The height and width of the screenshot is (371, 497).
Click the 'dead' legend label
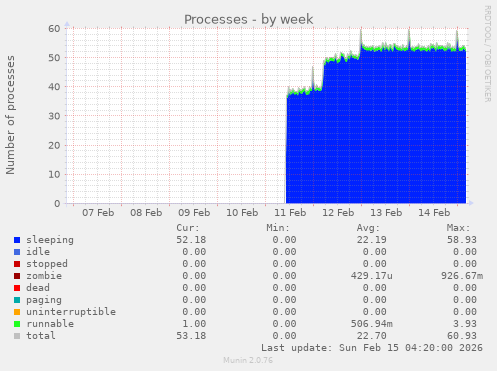(x=38, y=288)
